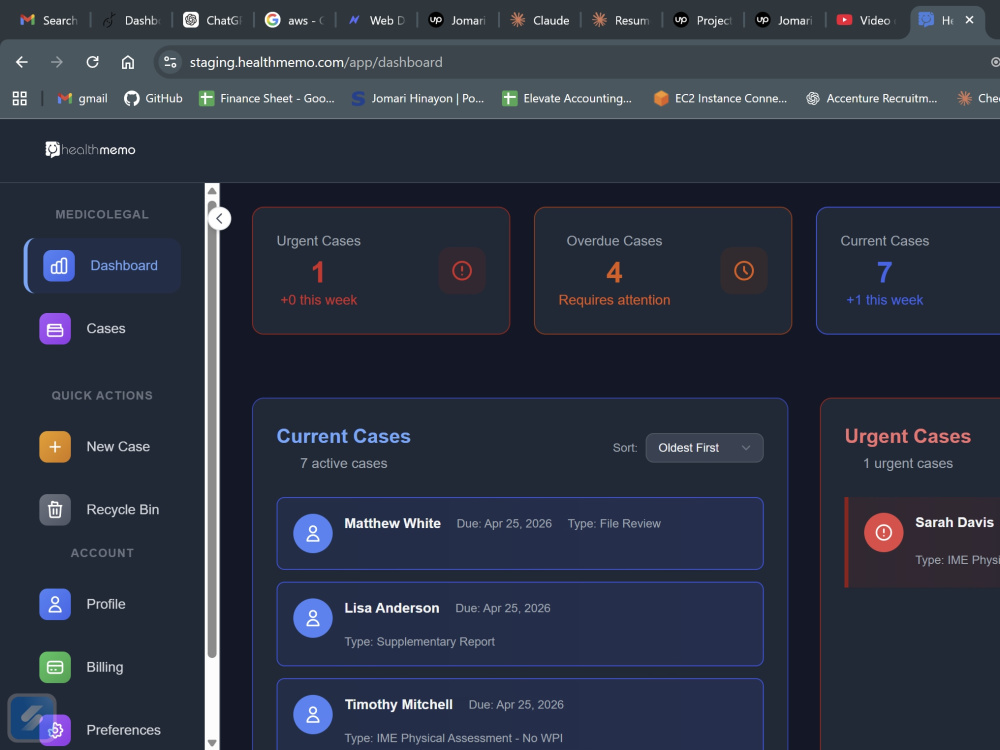Click 'Requires attention' text
The width and height of the screenshot is (1000, 750).
coord(614,300)
